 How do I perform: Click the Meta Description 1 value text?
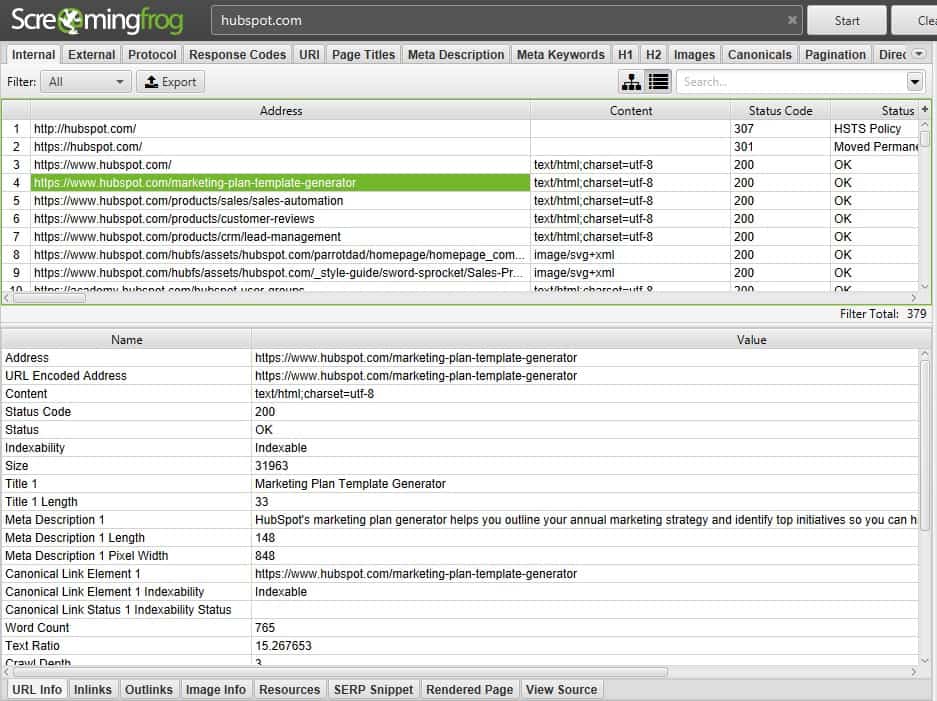(586, 519)
